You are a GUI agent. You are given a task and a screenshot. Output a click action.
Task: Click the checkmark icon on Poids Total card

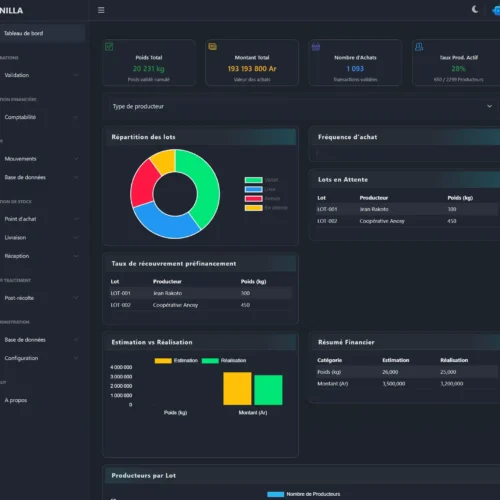click(109, 47)
